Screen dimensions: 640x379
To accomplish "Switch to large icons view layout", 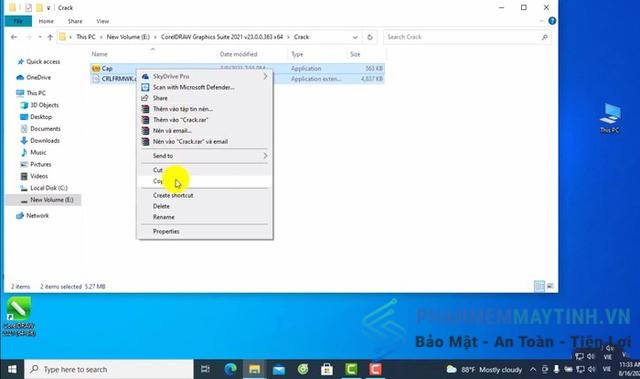I will [550, 286].
